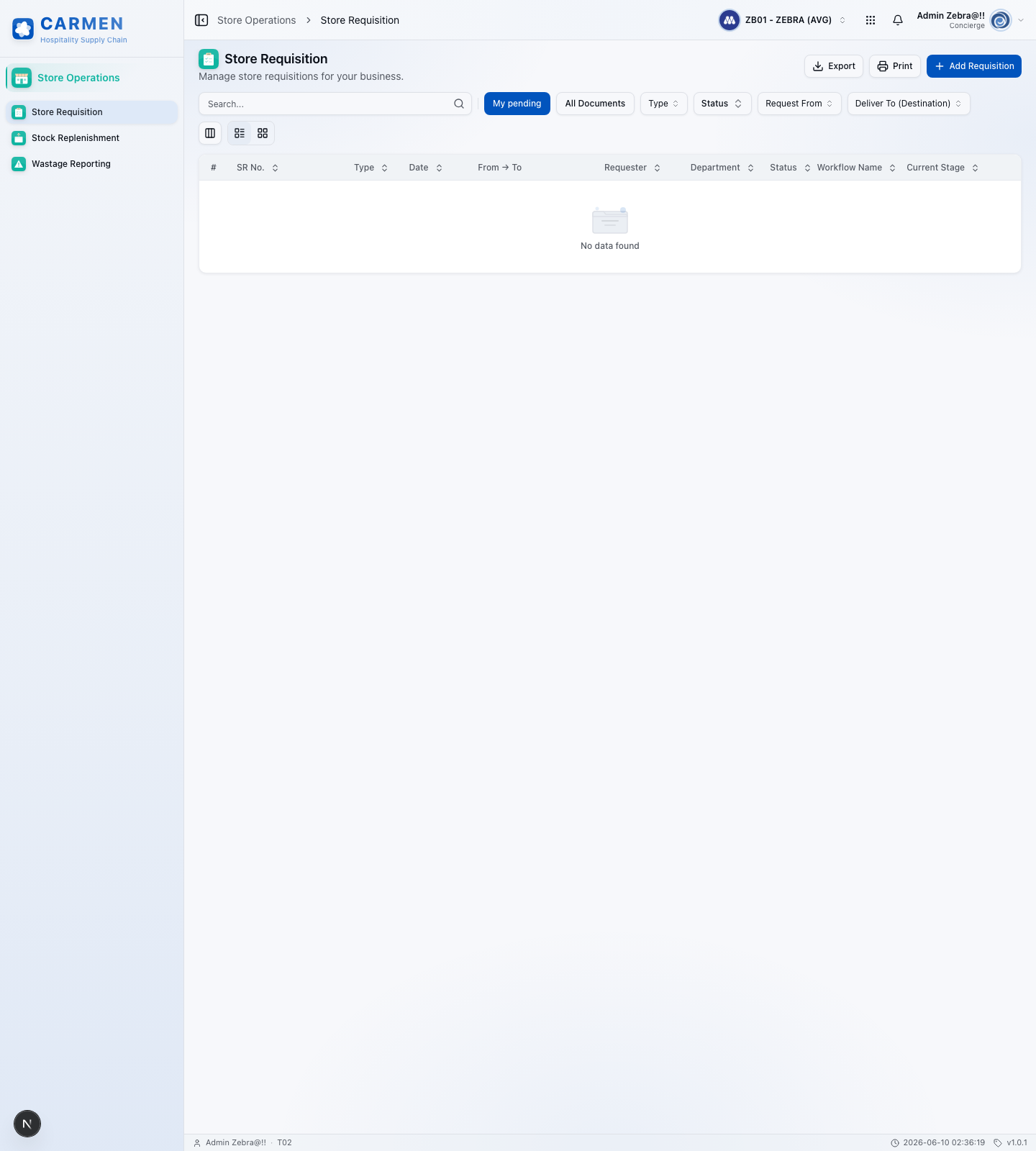The width and height of the screenshot is (1036, 1151).
Task: Switch to grid card view layout
Action: click(x=263, y=133)
